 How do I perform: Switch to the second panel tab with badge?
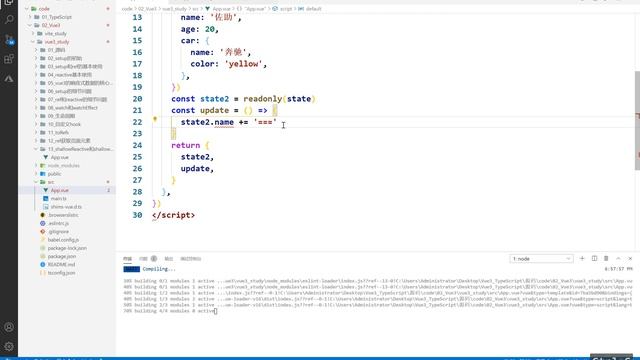[148, 259]
